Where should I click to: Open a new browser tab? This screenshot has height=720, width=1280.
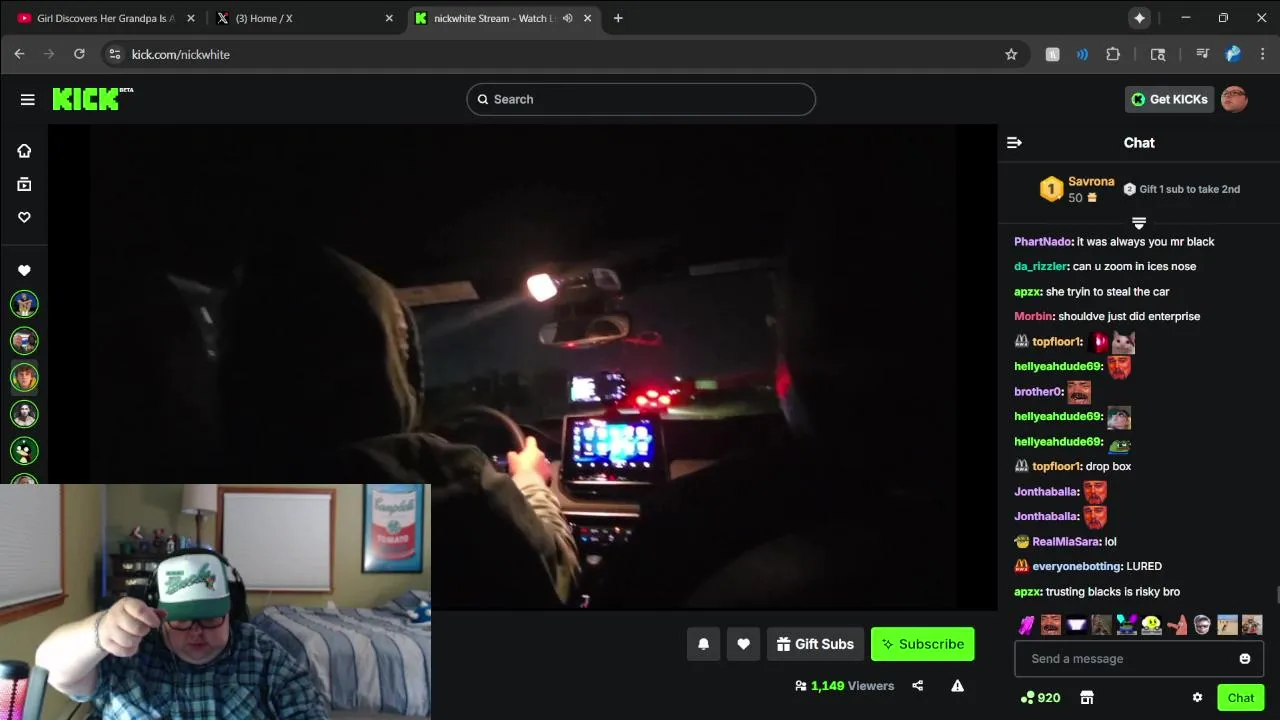coord(618,18)
